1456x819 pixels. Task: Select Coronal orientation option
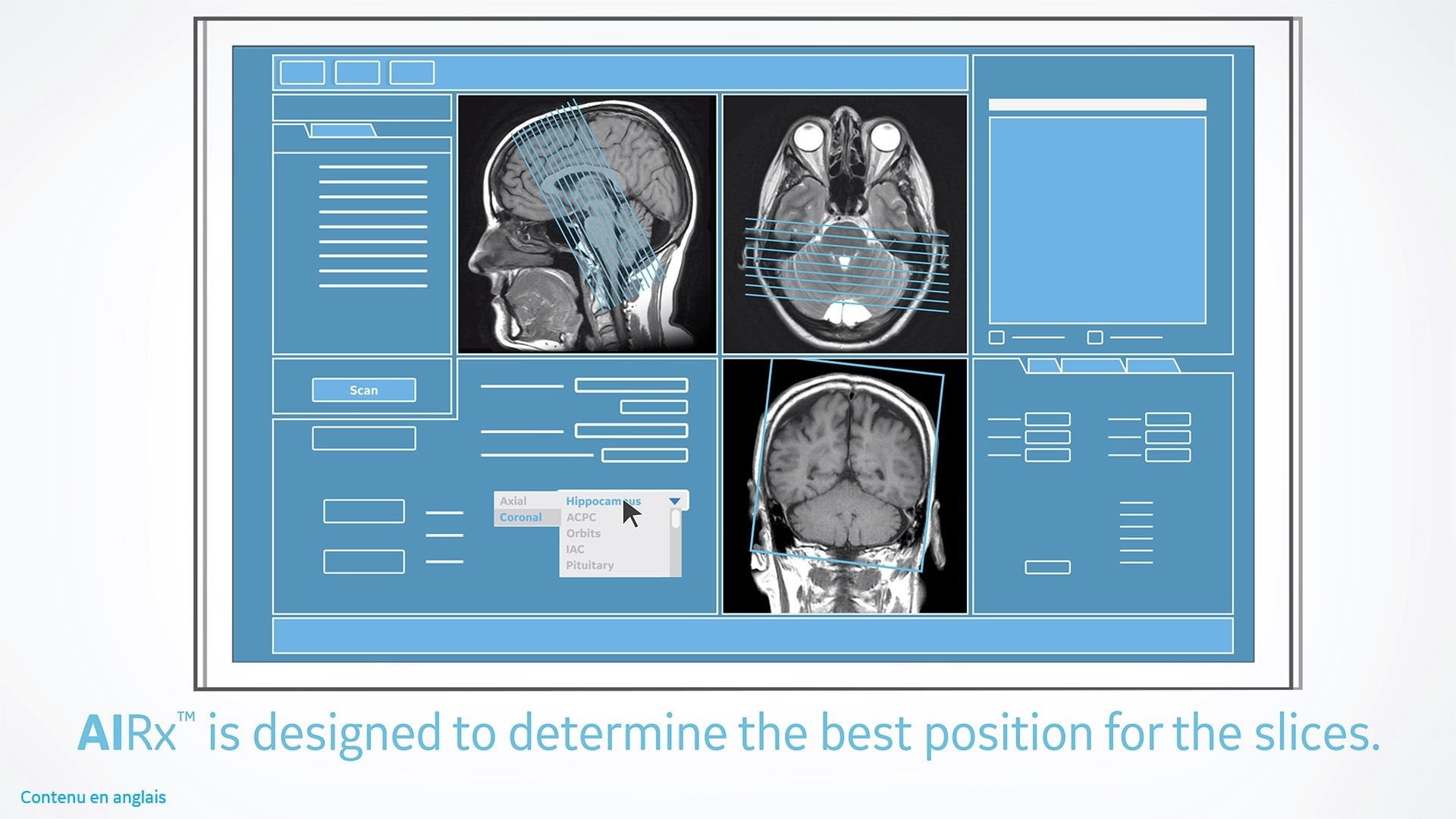[x=521, y=517]
